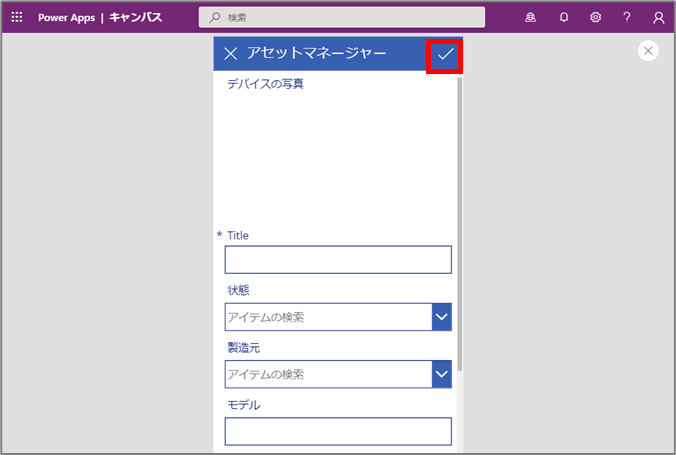Viewport: 676px width, 455px height.
Task: Open notifications bell
Action: [564, 17]
